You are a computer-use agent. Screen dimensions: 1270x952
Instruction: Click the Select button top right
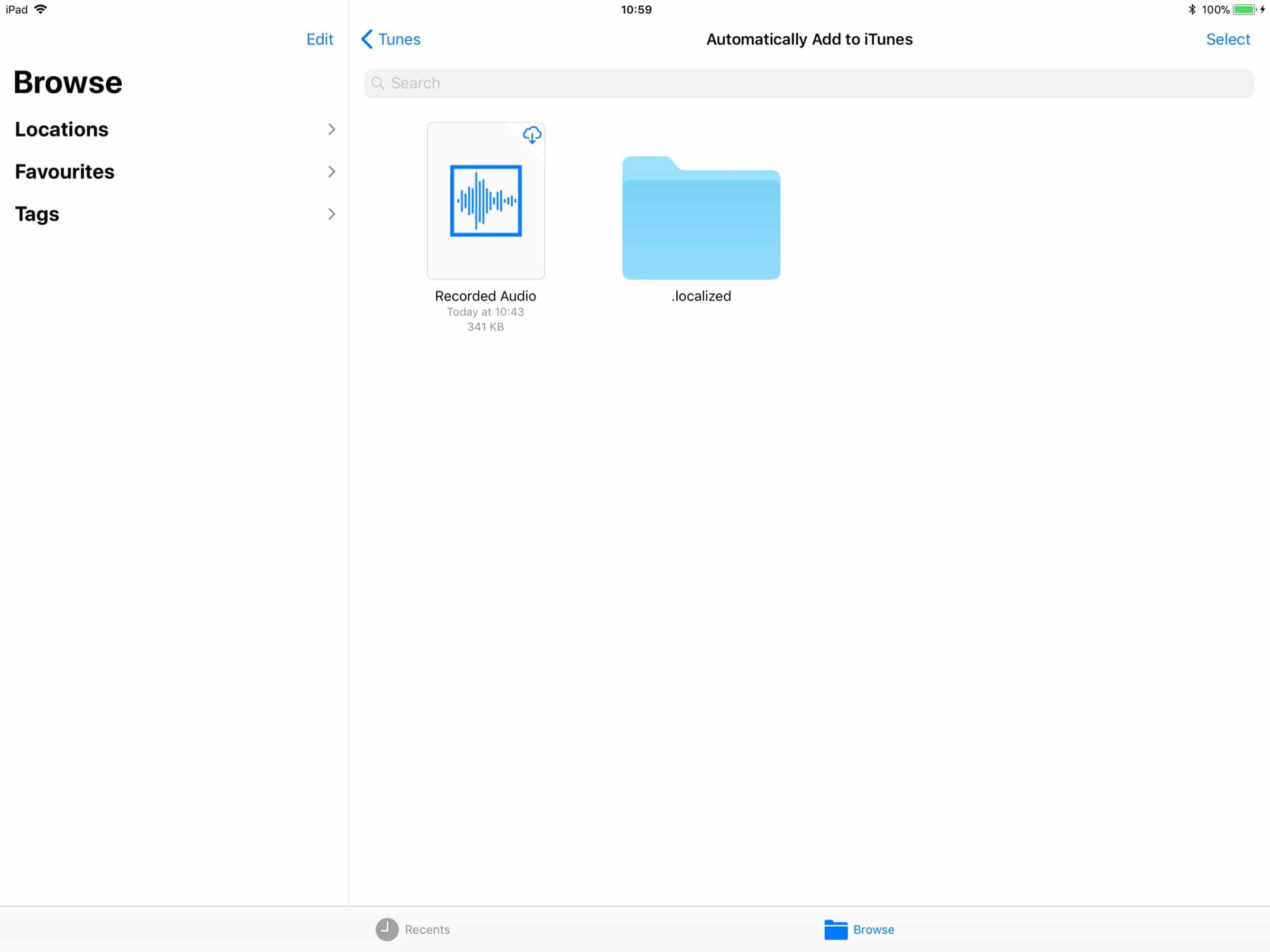coord(1228,39)
